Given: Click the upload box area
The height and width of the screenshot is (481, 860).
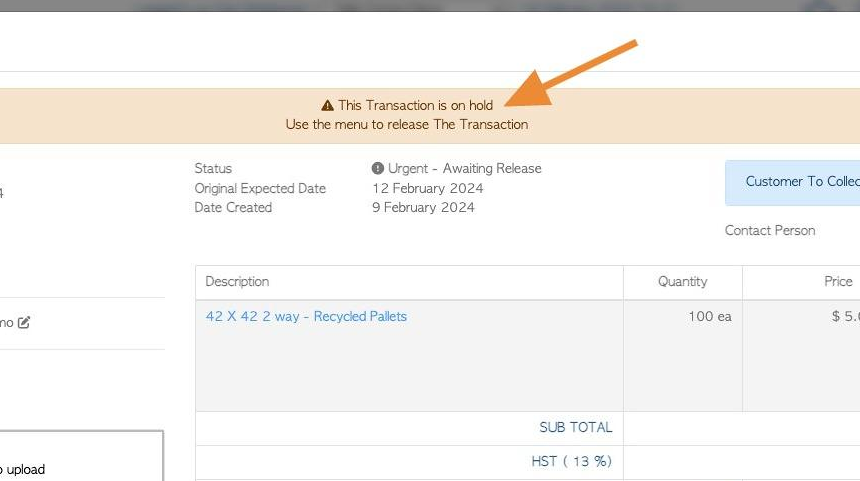Looking at the screenshot, I should coord(81,456).
